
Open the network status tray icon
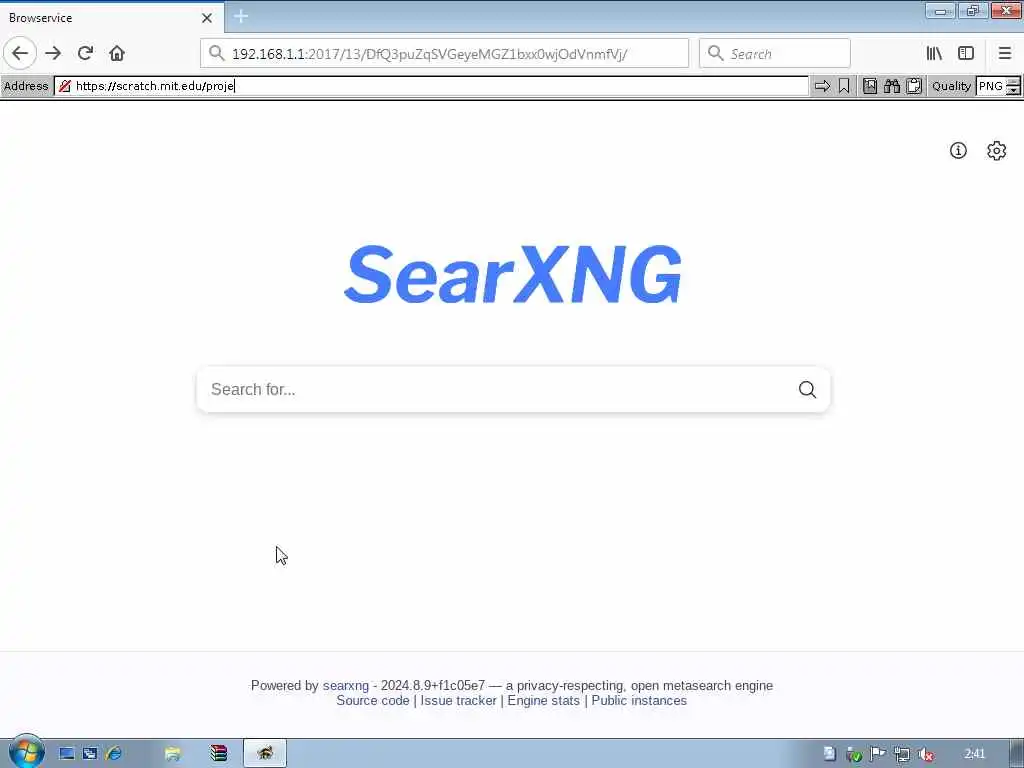(x=901, y=754)
